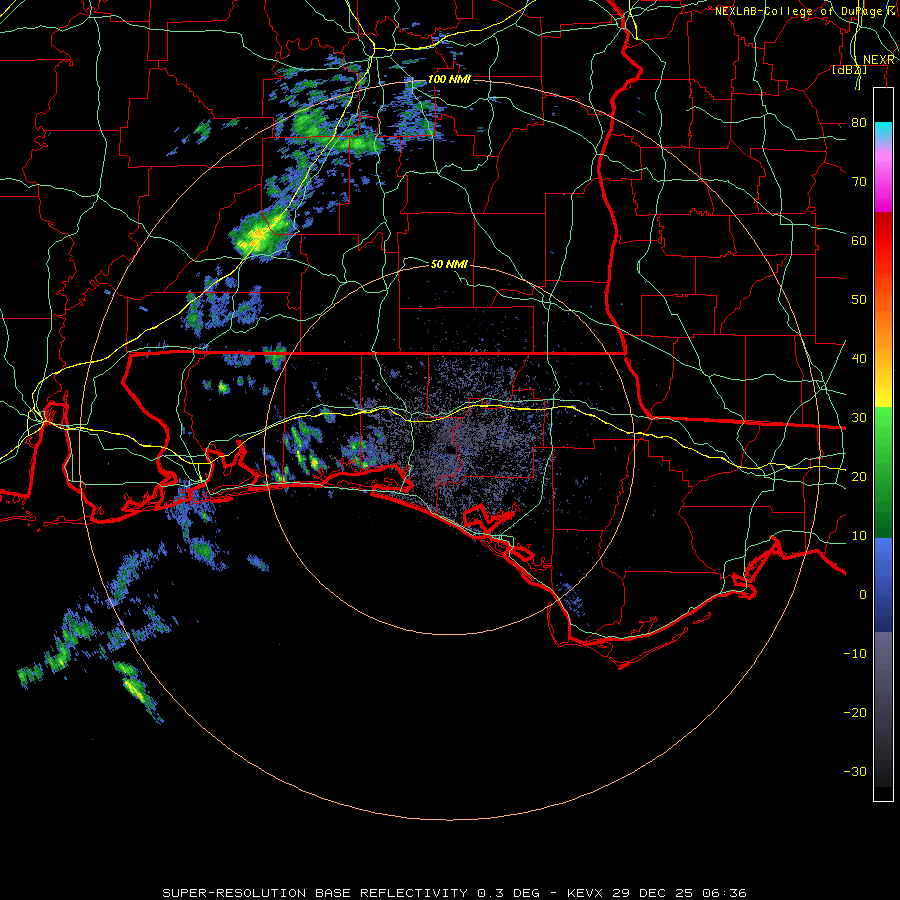Image resolution: width=900 pixels, height=900 pixels.
Task: Click the 'KEVX' radar site identifier in caption
Action: click(x=585, y=893)
